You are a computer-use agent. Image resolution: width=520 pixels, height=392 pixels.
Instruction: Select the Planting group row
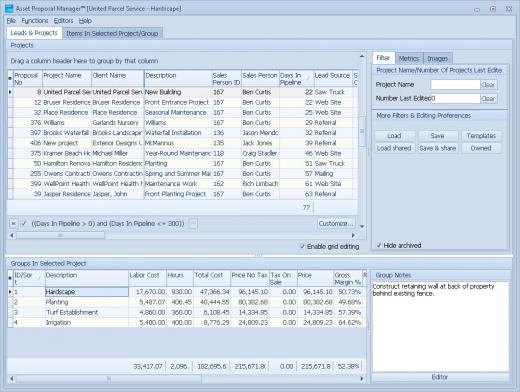tap(187, 302)
